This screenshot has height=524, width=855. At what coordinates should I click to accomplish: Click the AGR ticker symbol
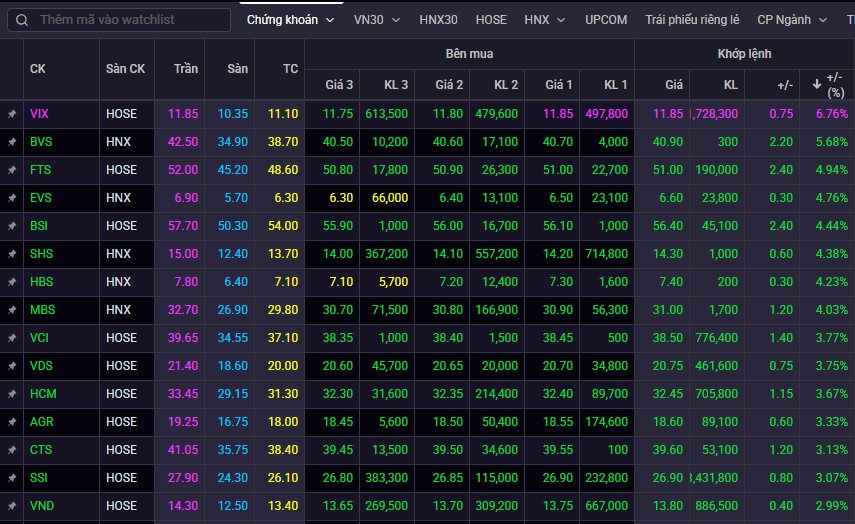(x=42, y=422)
